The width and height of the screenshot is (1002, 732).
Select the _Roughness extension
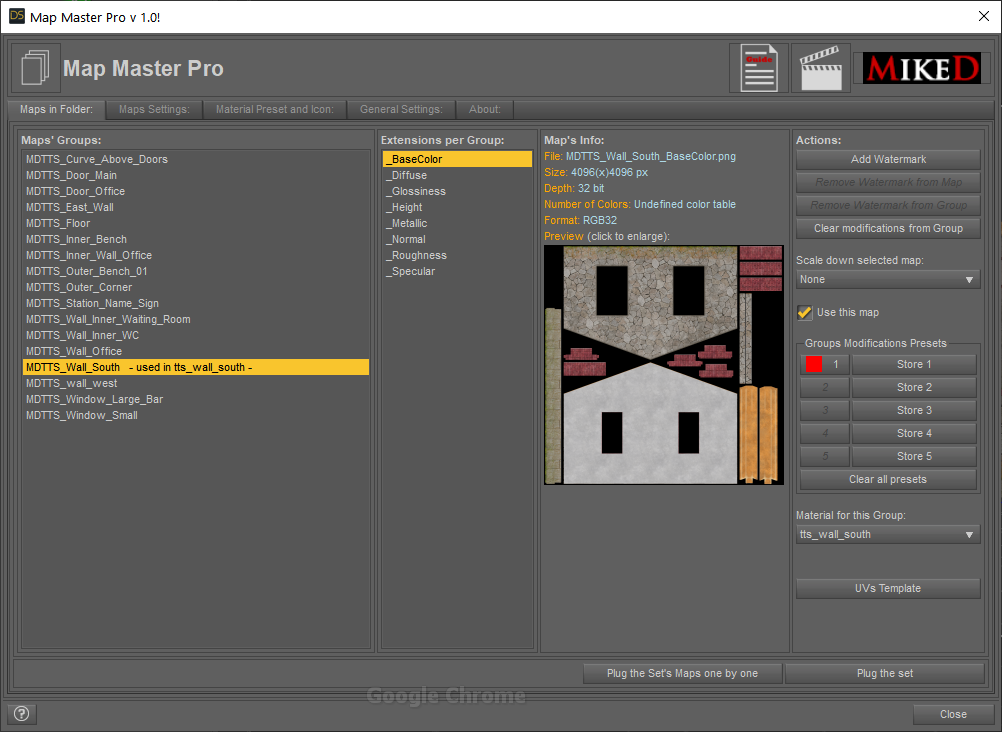click(458, 255)
